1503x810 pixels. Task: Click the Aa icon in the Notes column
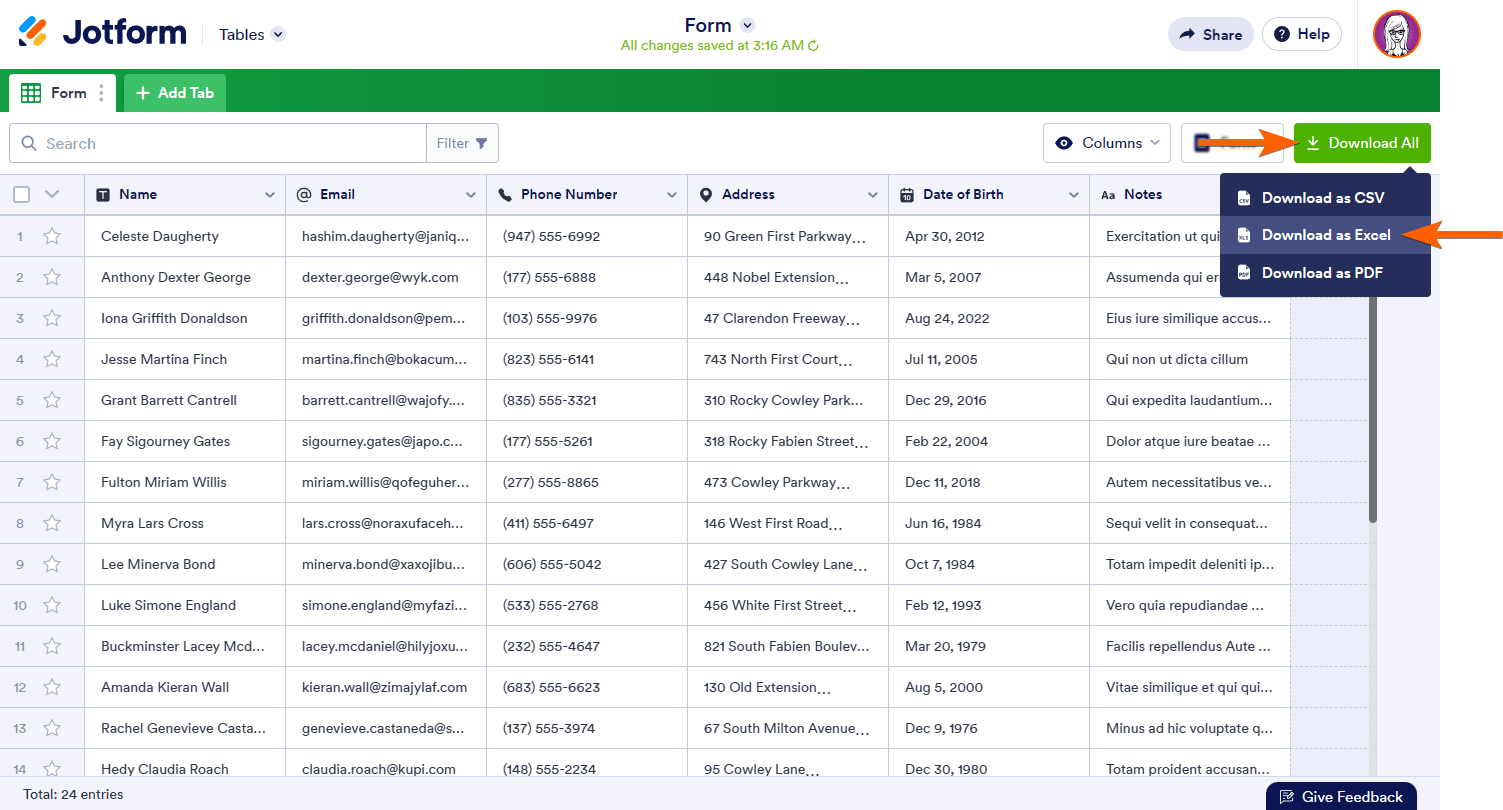[1108, 194]
